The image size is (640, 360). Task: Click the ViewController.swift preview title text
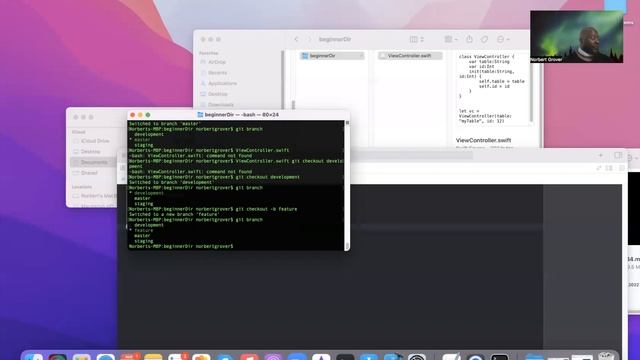click(483, 140)
